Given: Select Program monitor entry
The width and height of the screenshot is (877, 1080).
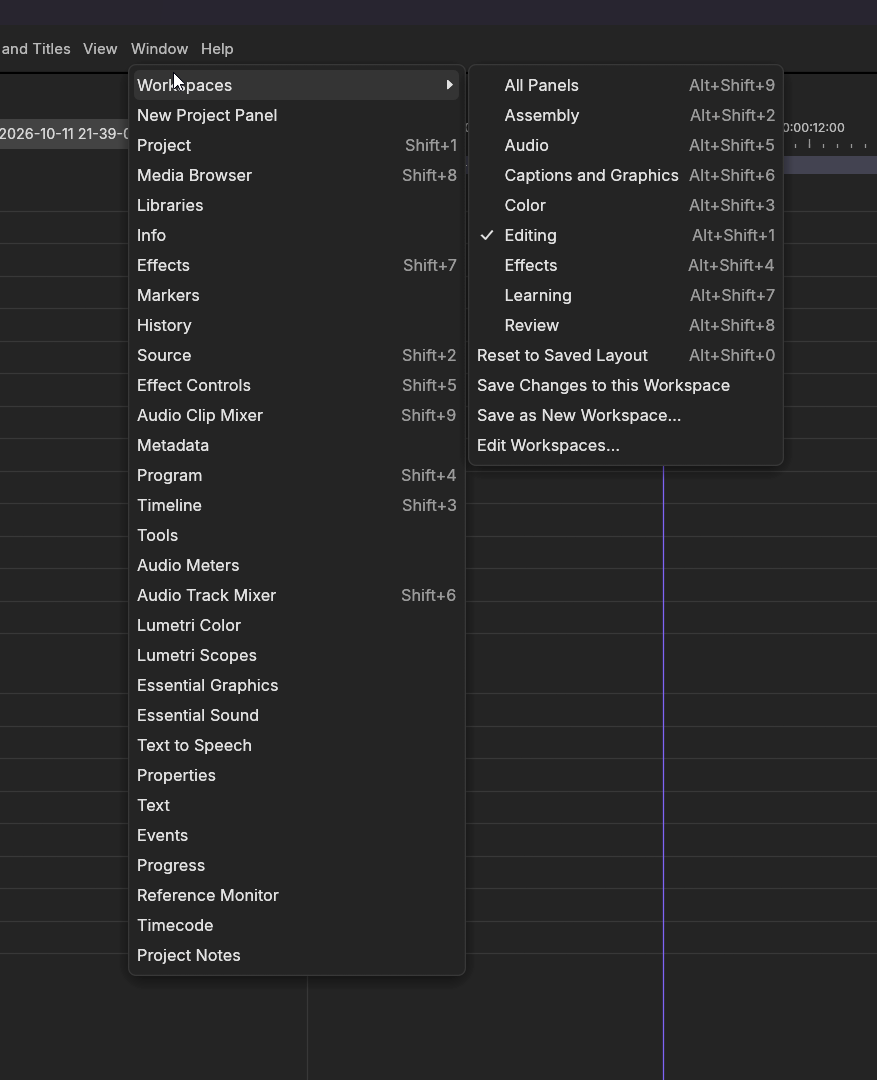Looking at the screenshot, I should [296, 475].
